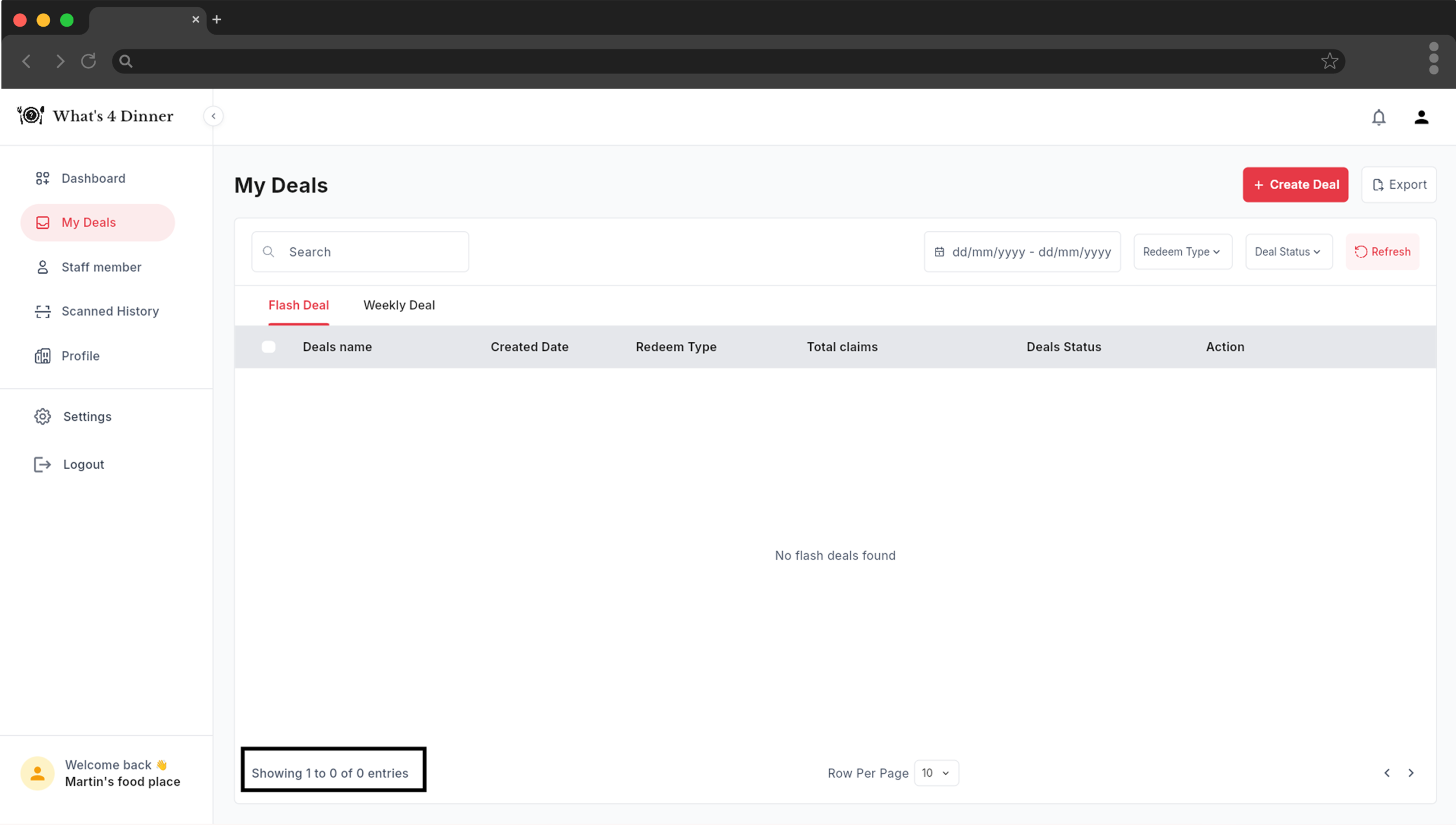This screenshot has height=825, width=1456.
Task: Open the Redeem Type dropdown
Action: tap(1182, 251)
